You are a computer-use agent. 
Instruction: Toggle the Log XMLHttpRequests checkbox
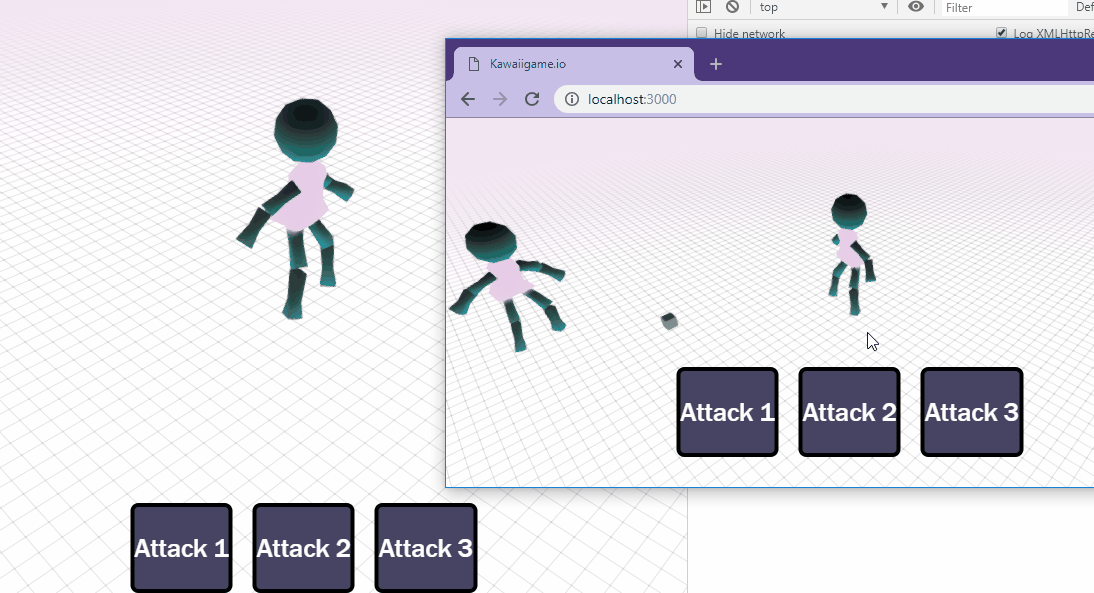1002,33
